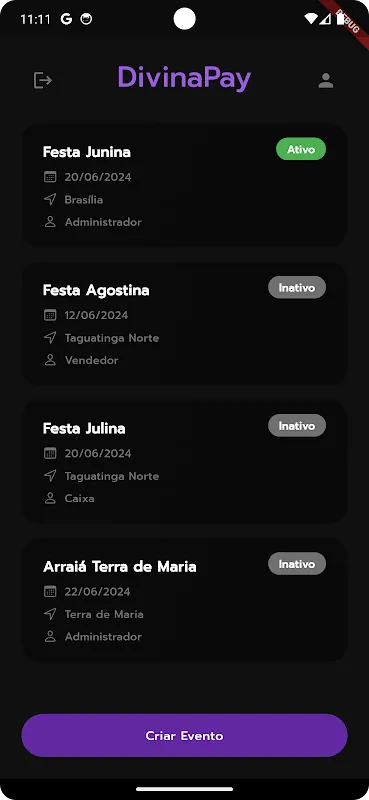
Task: Click the DivinaPay logo title
Action: coord(184,79)
